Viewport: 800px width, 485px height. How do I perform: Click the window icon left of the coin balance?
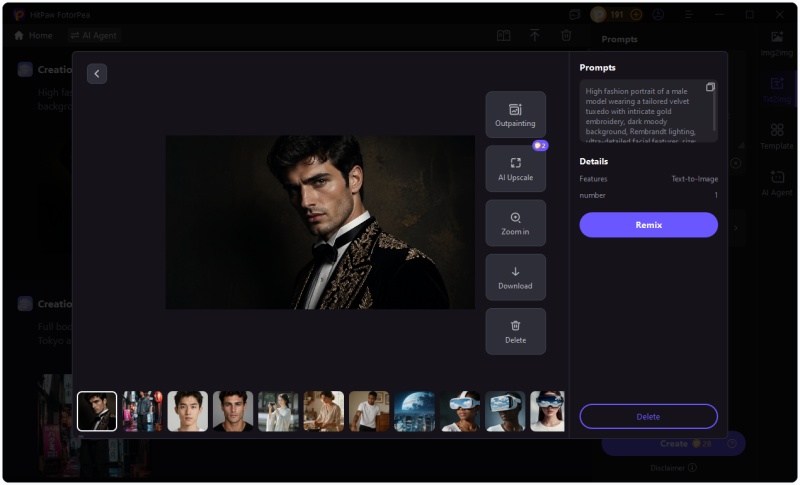click(575, 14)
